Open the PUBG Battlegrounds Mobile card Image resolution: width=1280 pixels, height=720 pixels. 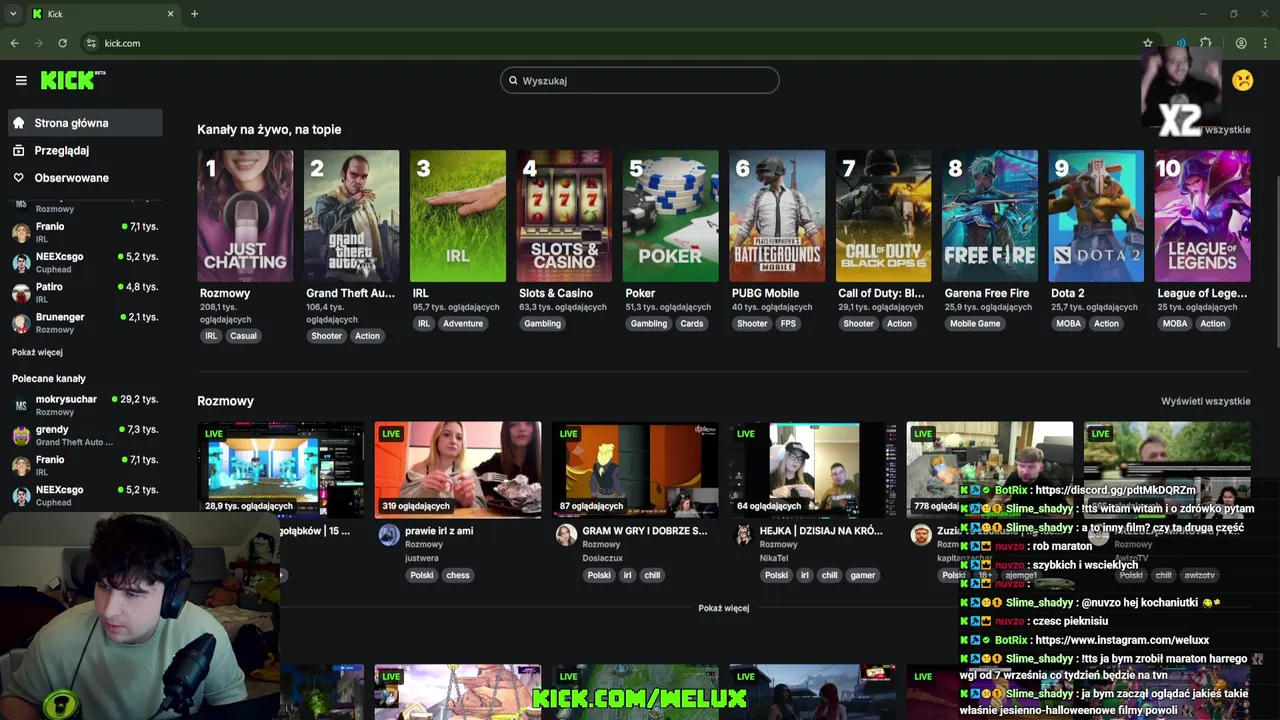777,216
